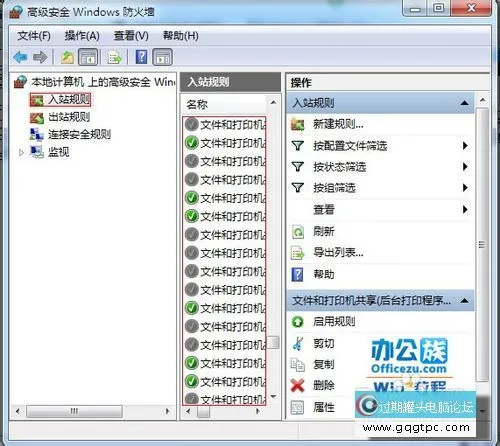Click the 帮助 icon in the actions pane

click(x=297, y=275)
